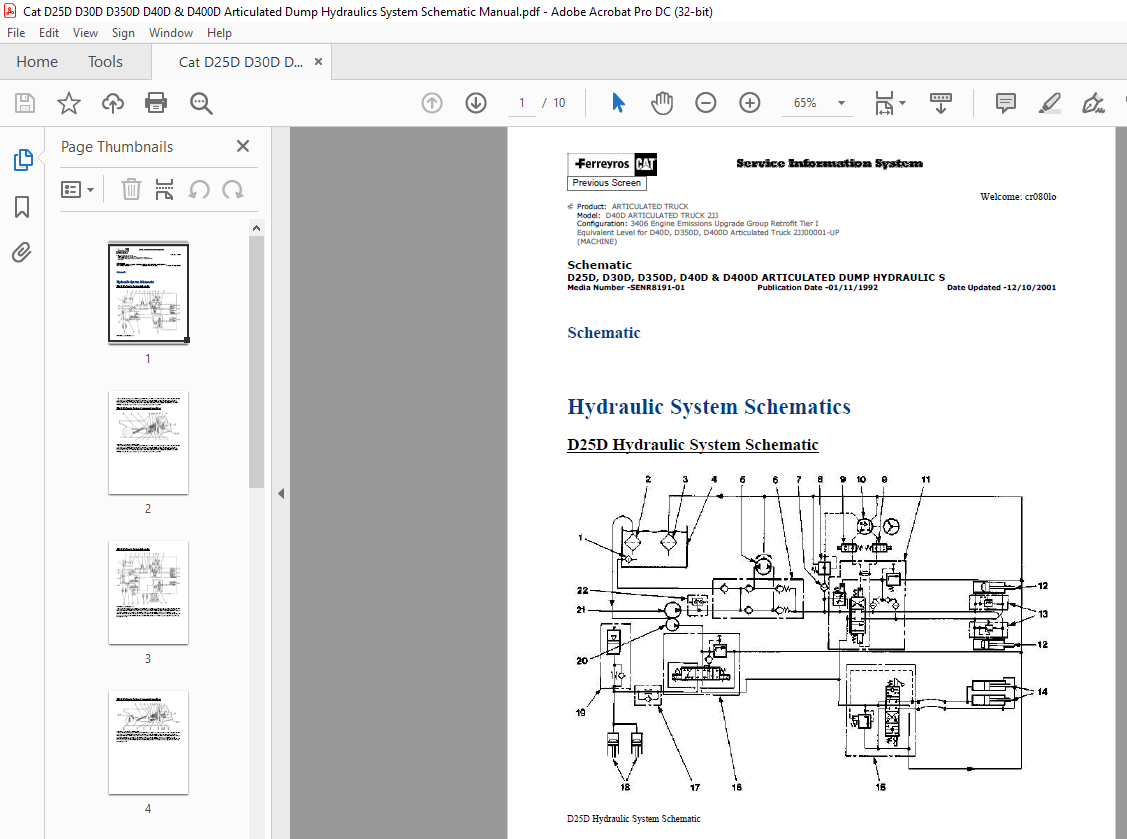
Task: Open the Bookmarks pane
Action: point(22,207)
